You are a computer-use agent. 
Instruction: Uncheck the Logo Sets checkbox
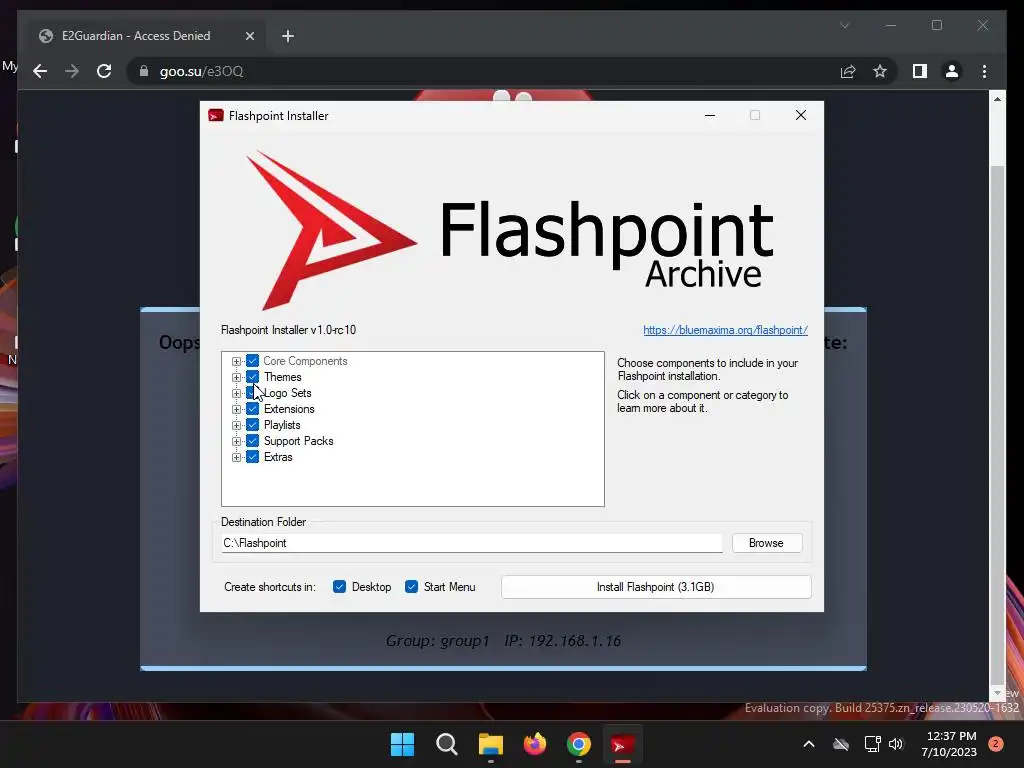point(252,392)
